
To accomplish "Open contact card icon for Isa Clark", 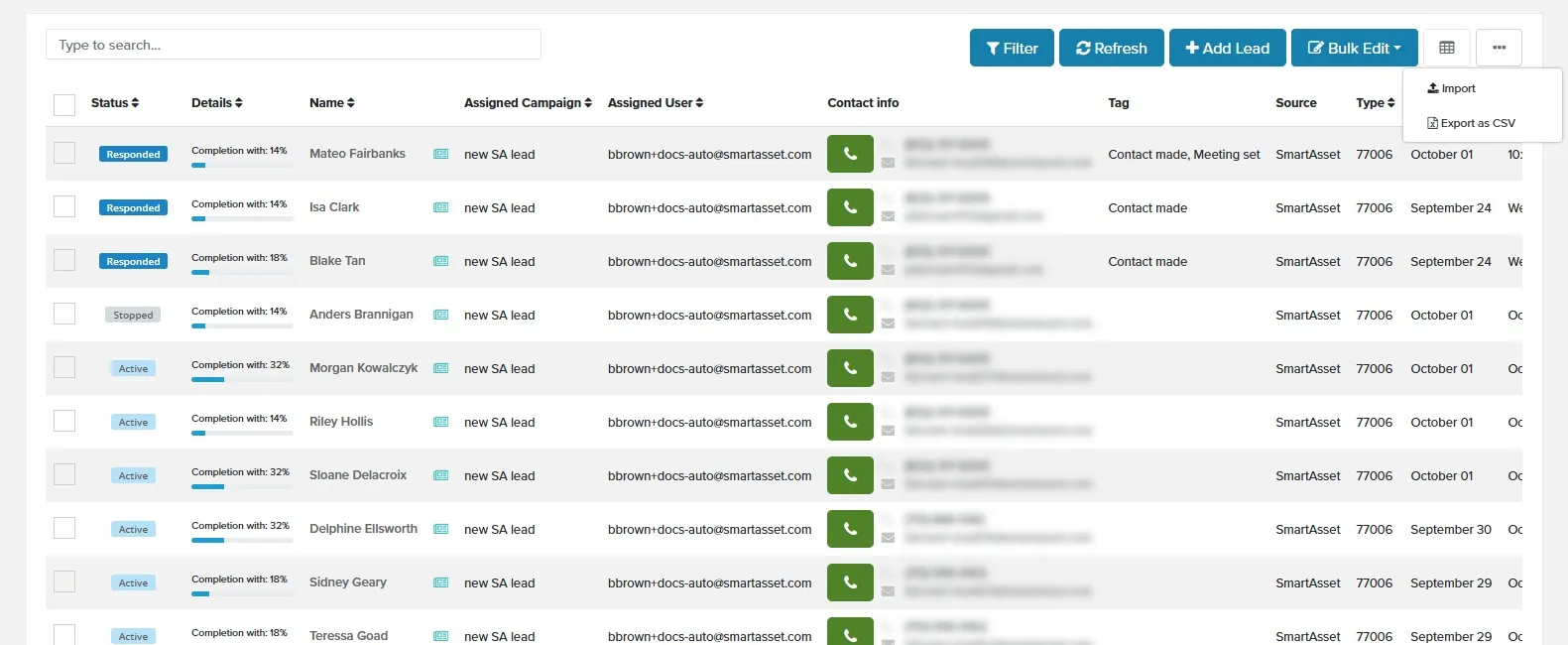I will (441, 207).
